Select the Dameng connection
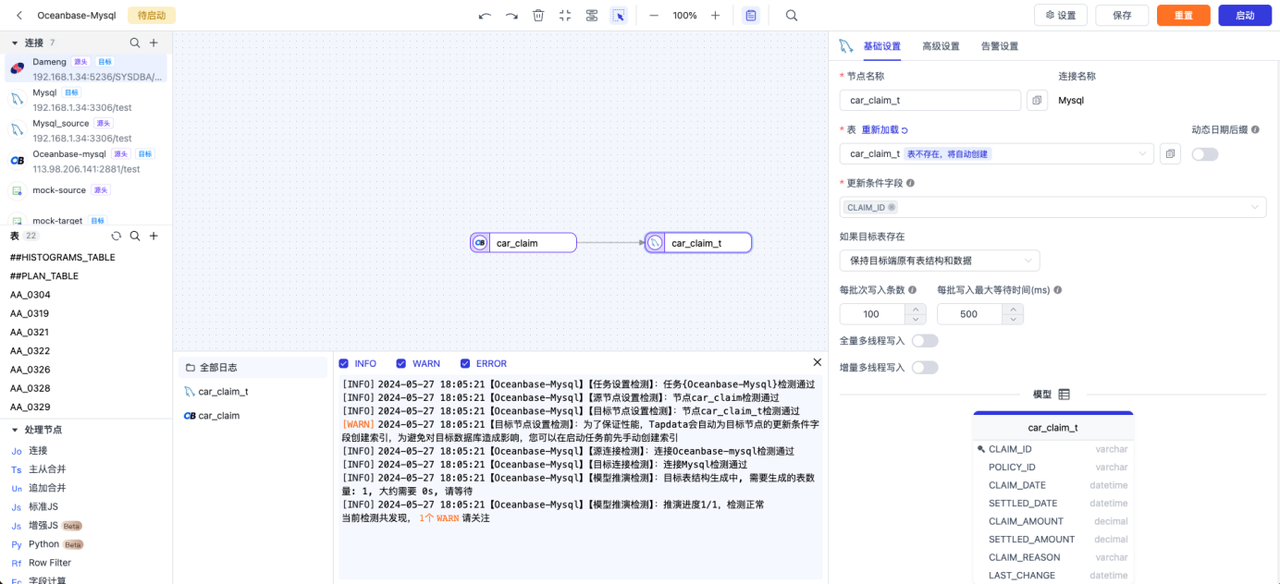The height and width of the screenshot is (584, 1280). [x=86, y=69]
